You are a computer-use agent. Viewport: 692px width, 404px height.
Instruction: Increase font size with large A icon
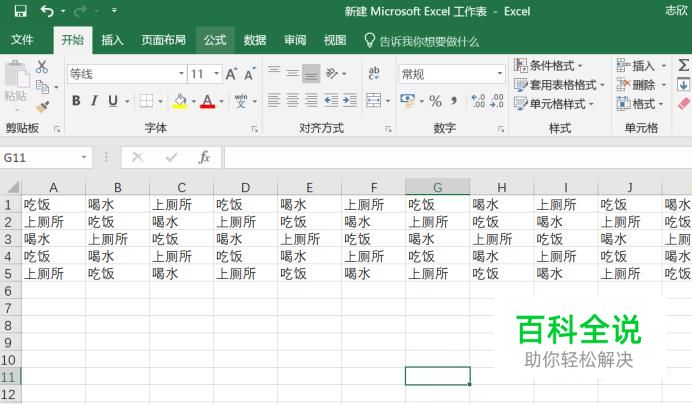tap(231, 74)
